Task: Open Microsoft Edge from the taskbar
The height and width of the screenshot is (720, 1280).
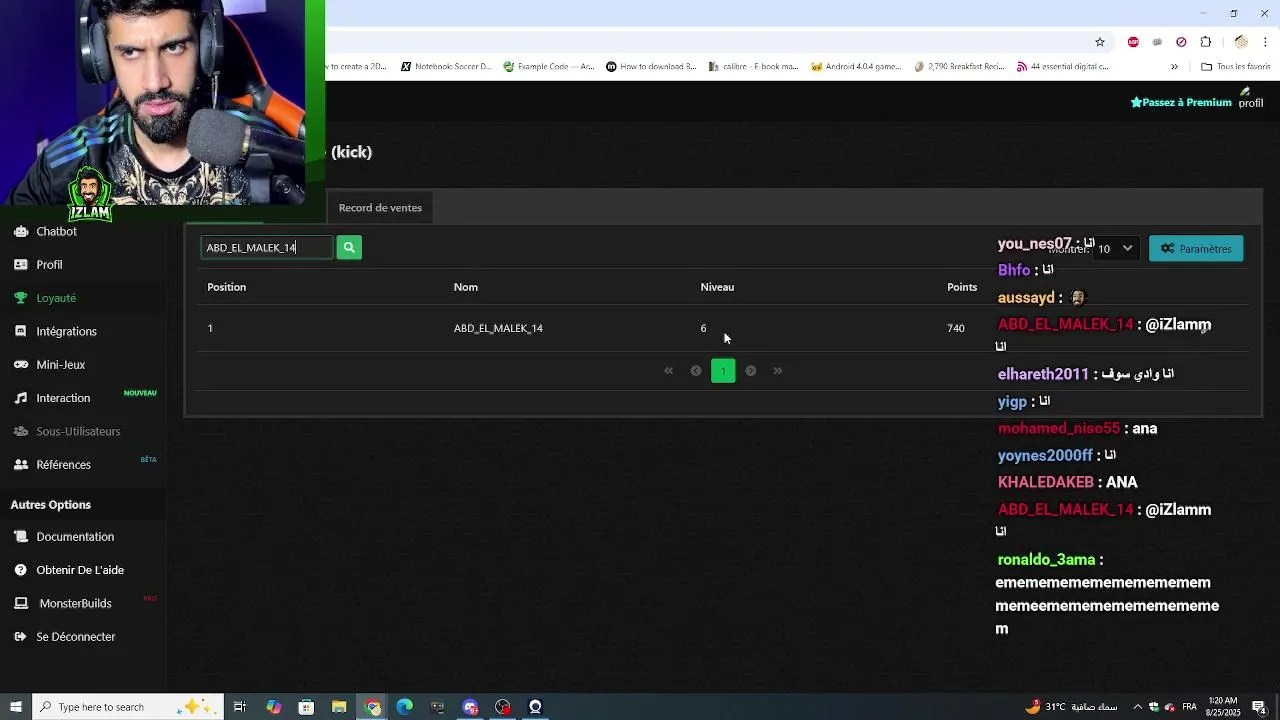Action: tap(405, 707)
